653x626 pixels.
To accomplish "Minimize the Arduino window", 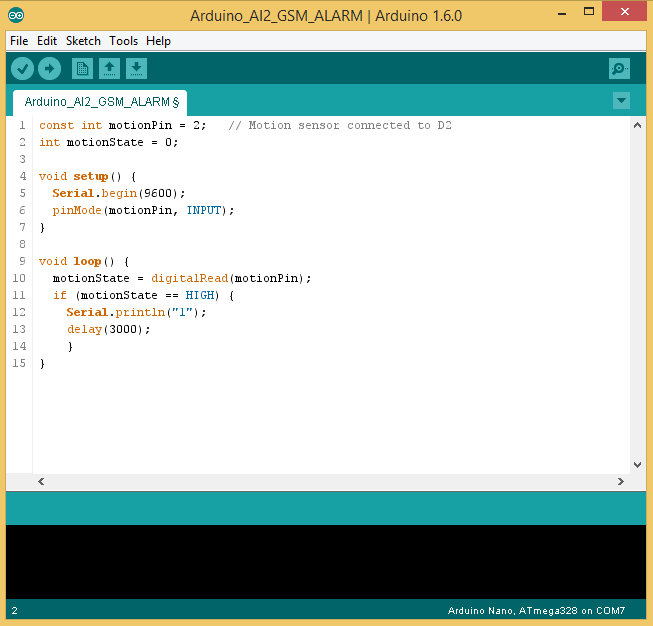I will pos(562,12).
